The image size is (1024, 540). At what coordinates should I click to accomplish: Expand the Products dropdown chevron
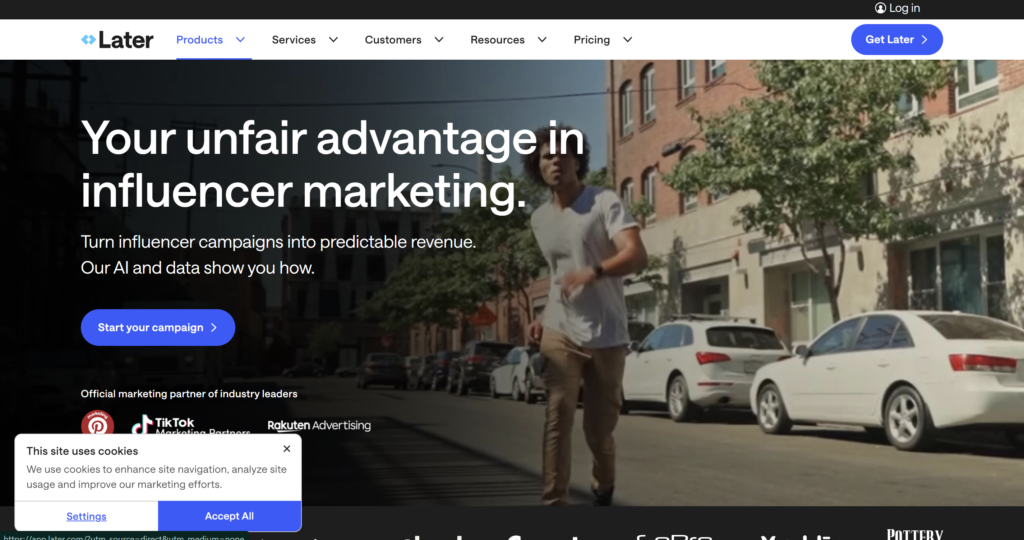pos(240,40)
